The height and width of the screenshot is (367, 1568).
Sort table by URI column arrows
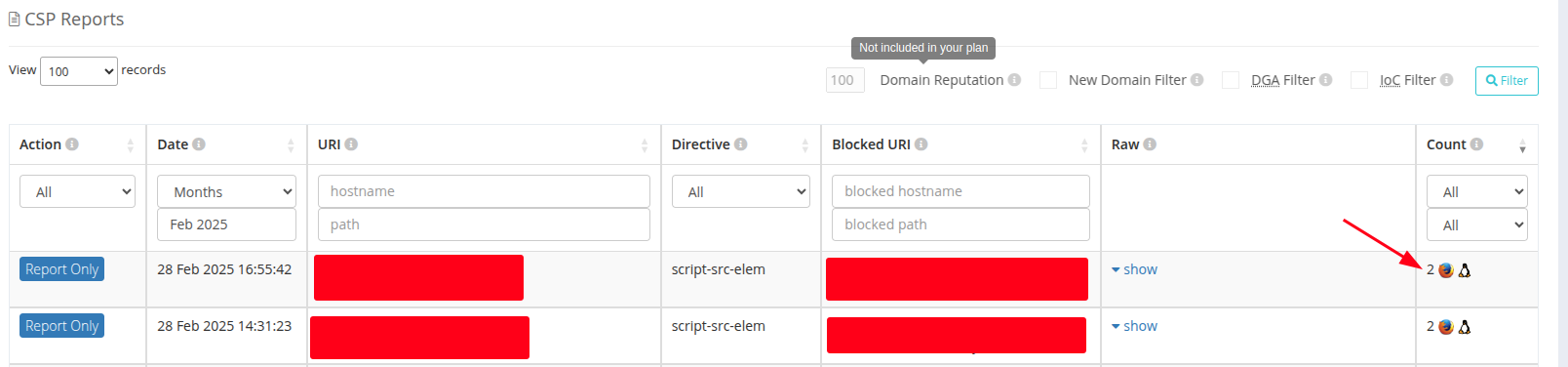645,145
